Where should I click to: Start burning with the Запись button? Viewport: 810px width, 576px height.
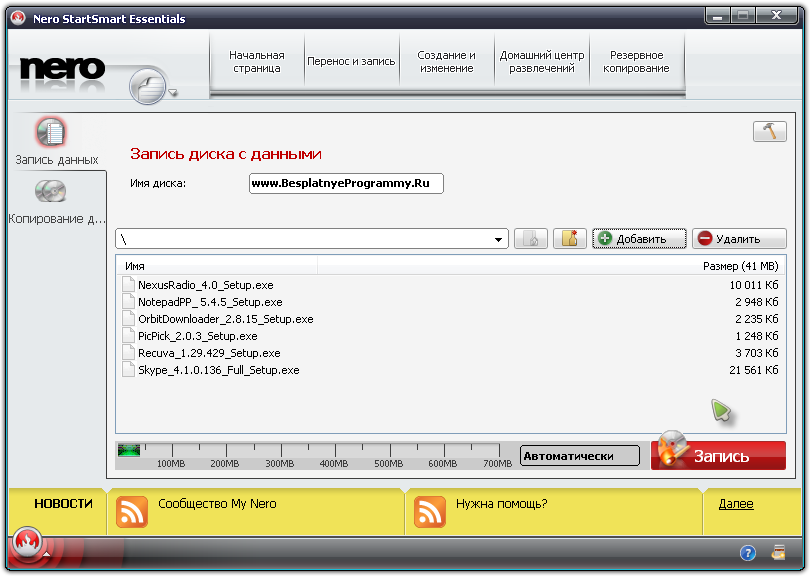(x=719, y=455)
